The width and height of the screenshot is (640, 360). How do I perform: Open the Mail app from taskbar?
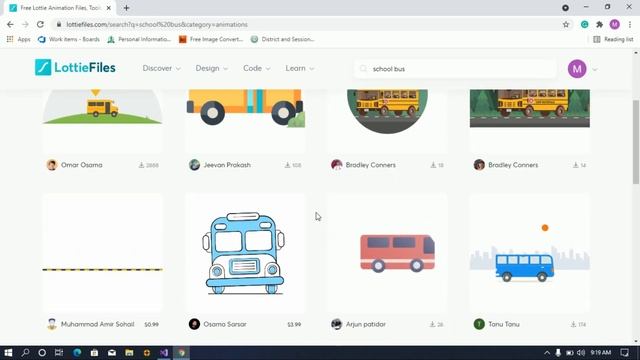click(x=111, y=353)
